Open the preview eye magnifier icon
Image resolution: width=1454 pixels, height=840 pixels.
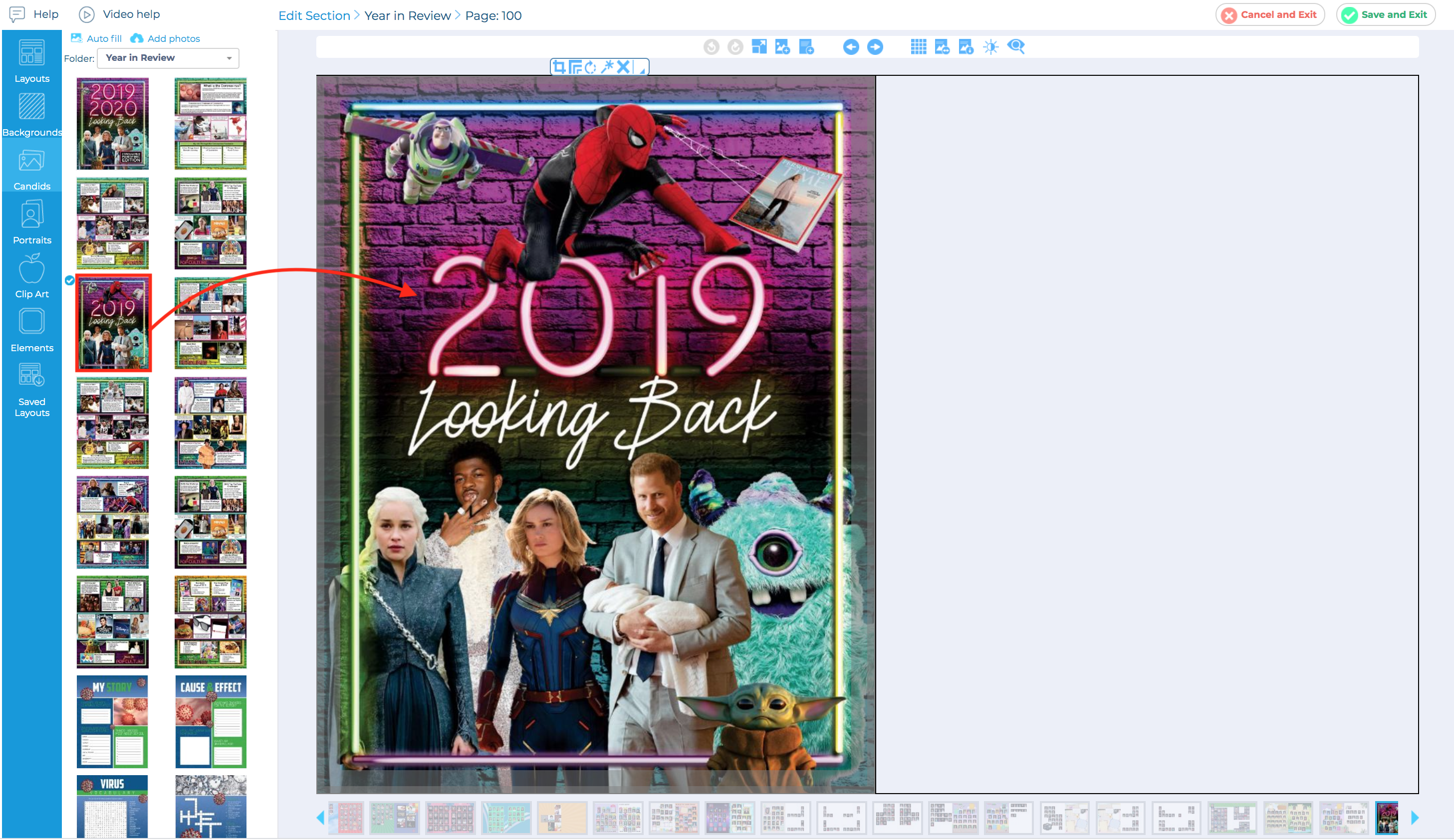(1016, 47)
